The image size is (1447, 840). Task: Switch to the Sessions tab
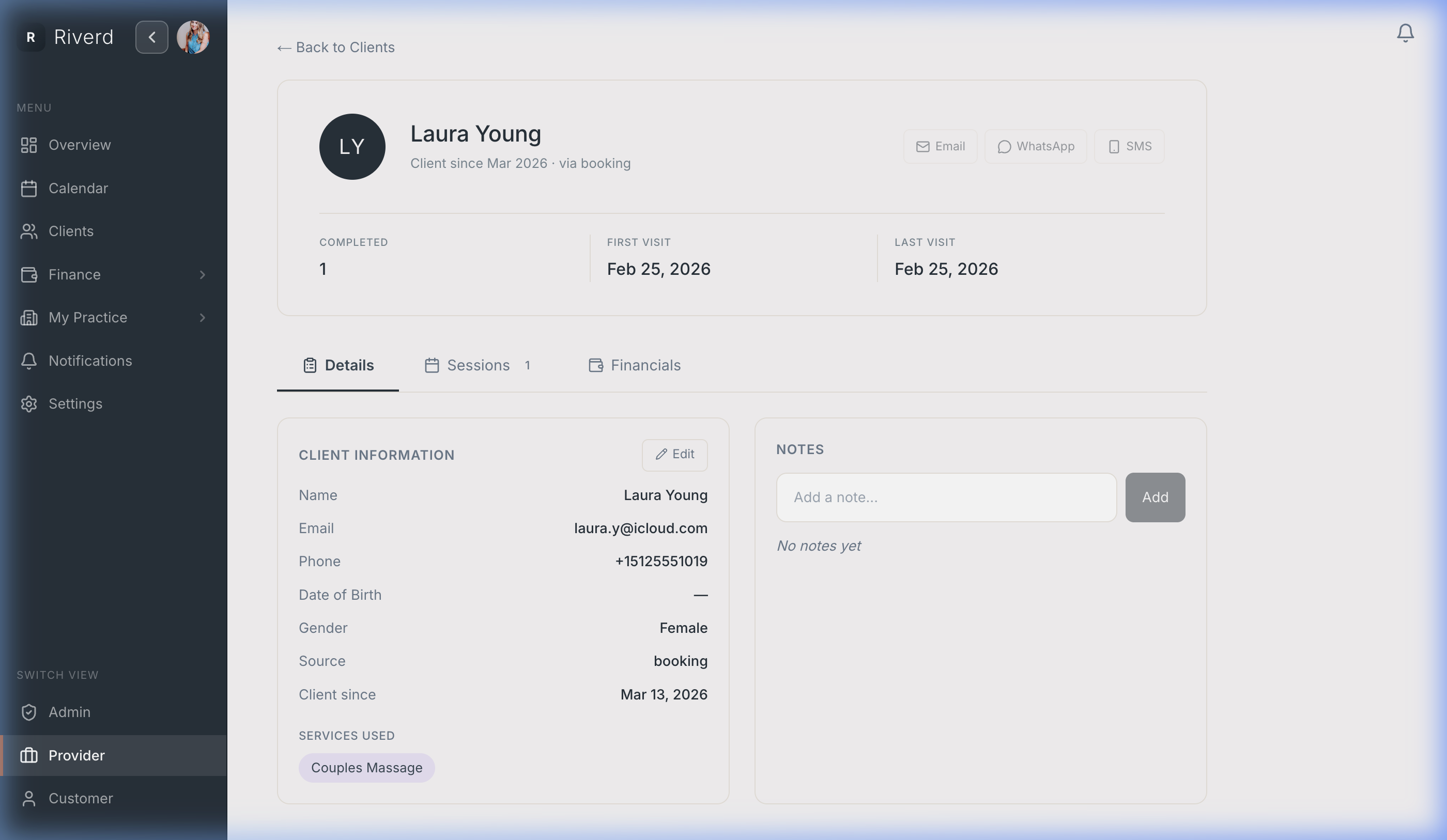pos(479,365)
